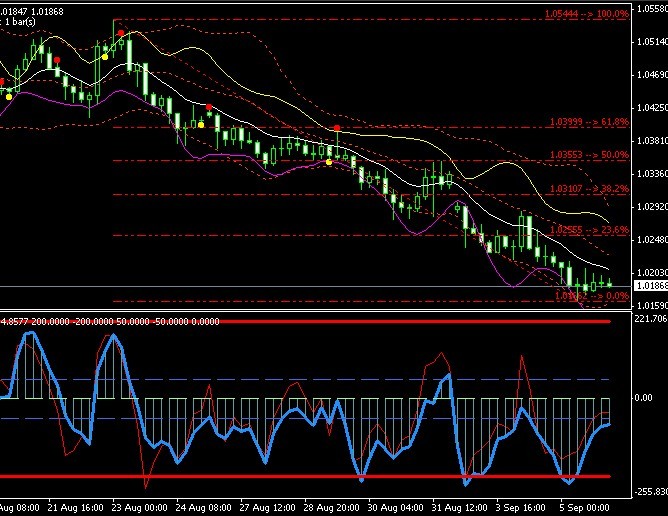Click the 1.0381 price axis label
Screen dimensions: 668x516
click(x=652, y=141)
